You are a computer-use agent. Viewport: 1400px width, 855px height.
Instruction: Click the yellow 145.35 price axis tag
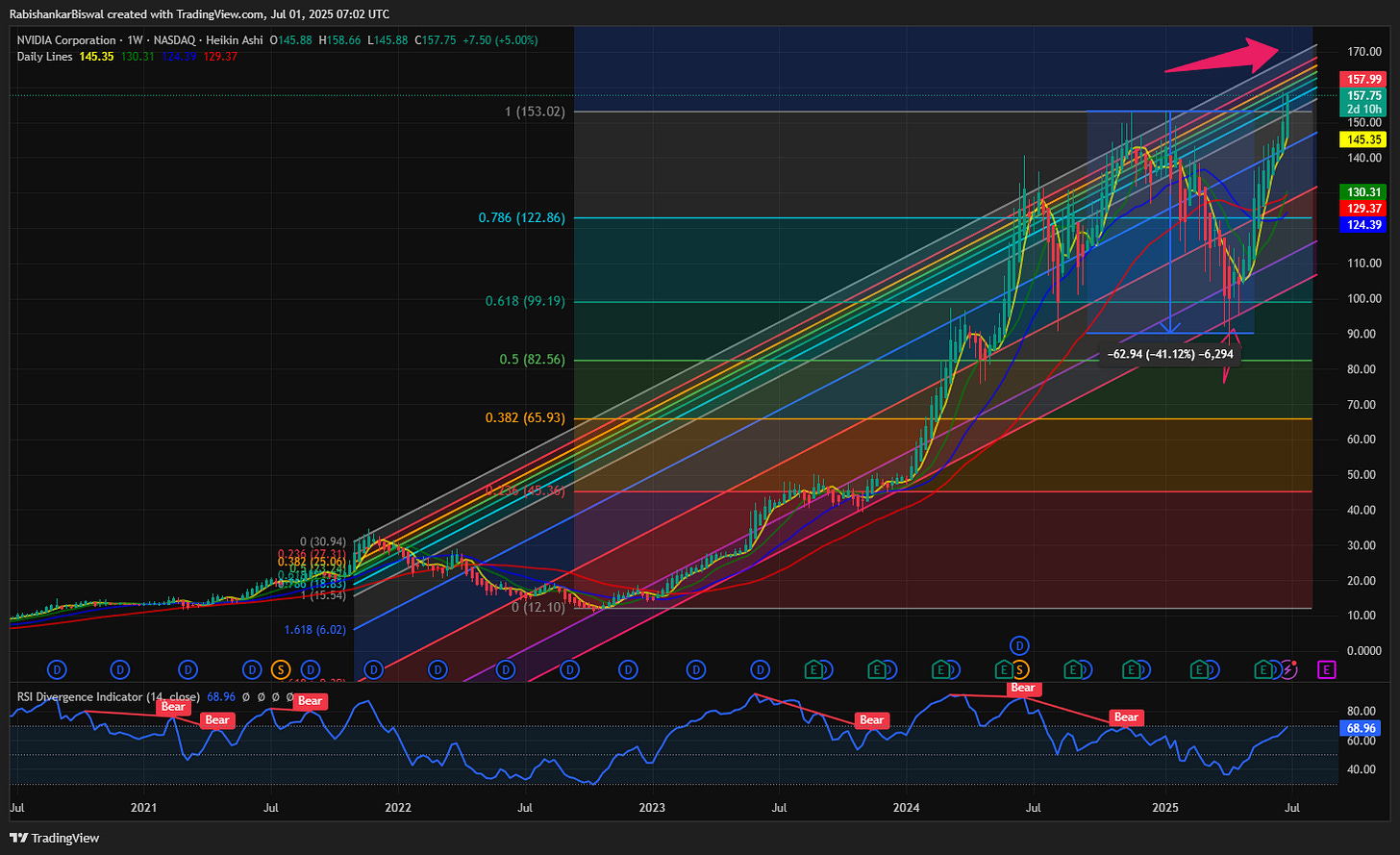(1364, 139)
